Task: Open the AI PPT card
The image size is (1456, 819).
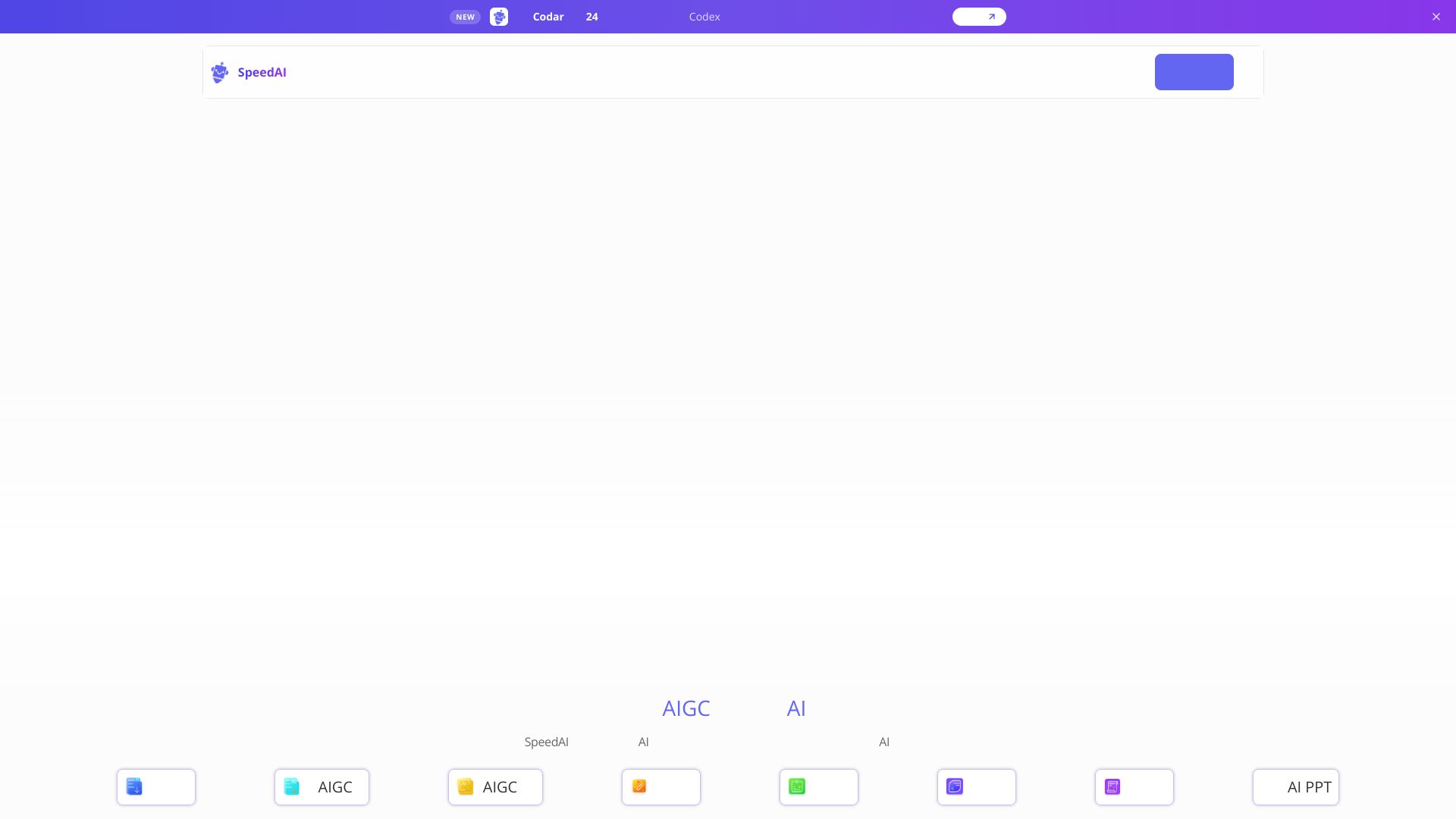Action: point(1296,787)
